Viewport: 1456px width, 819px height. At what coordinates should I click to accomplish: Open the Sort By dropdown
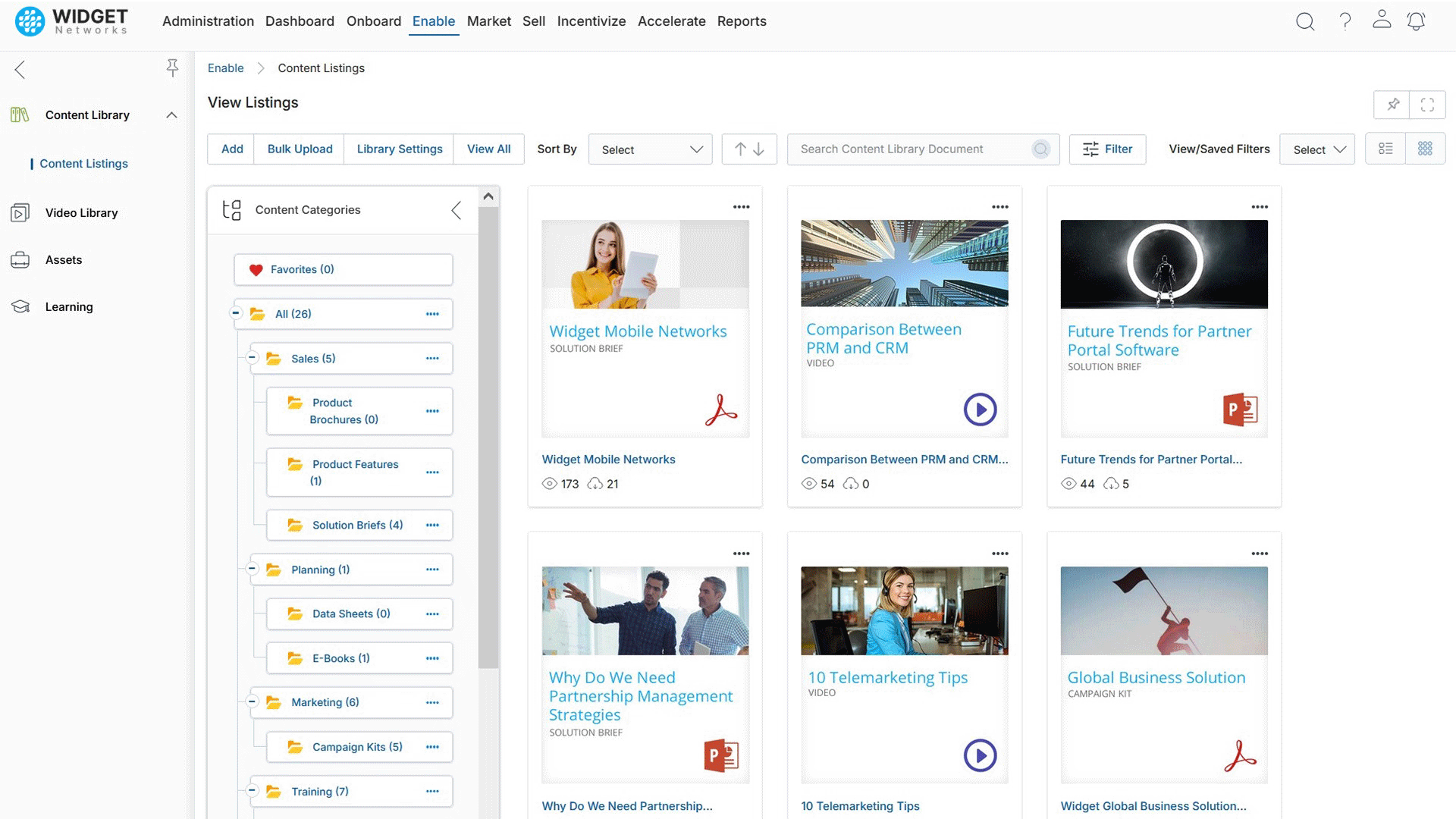click(650, 149)
